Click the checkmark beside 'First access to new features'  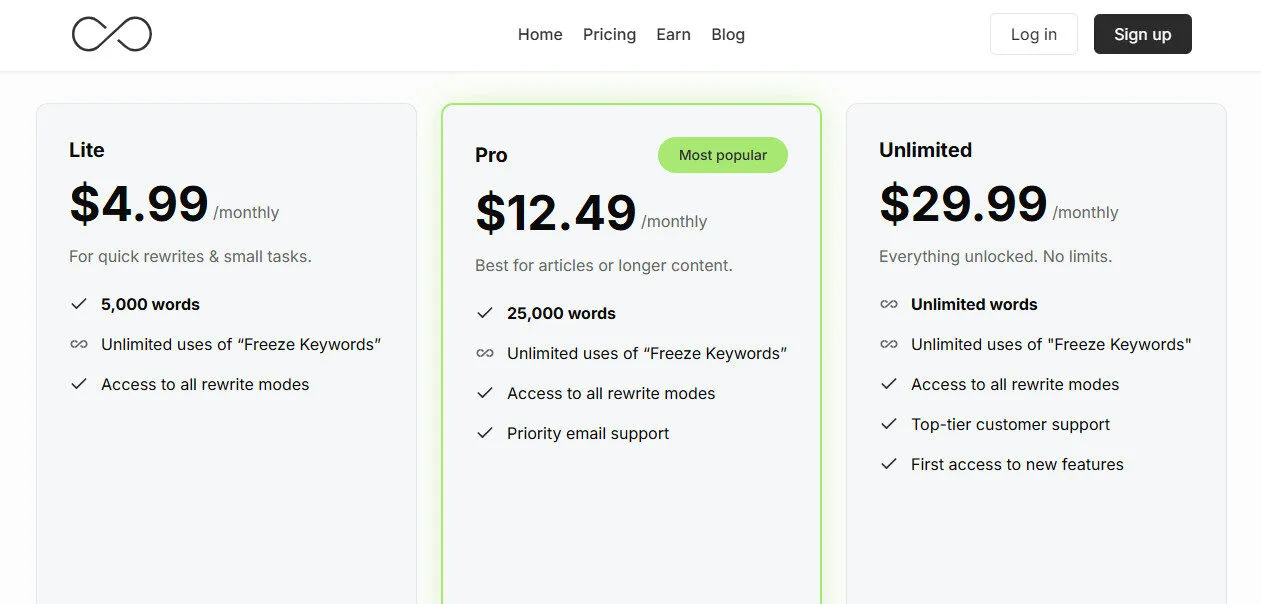888,464
